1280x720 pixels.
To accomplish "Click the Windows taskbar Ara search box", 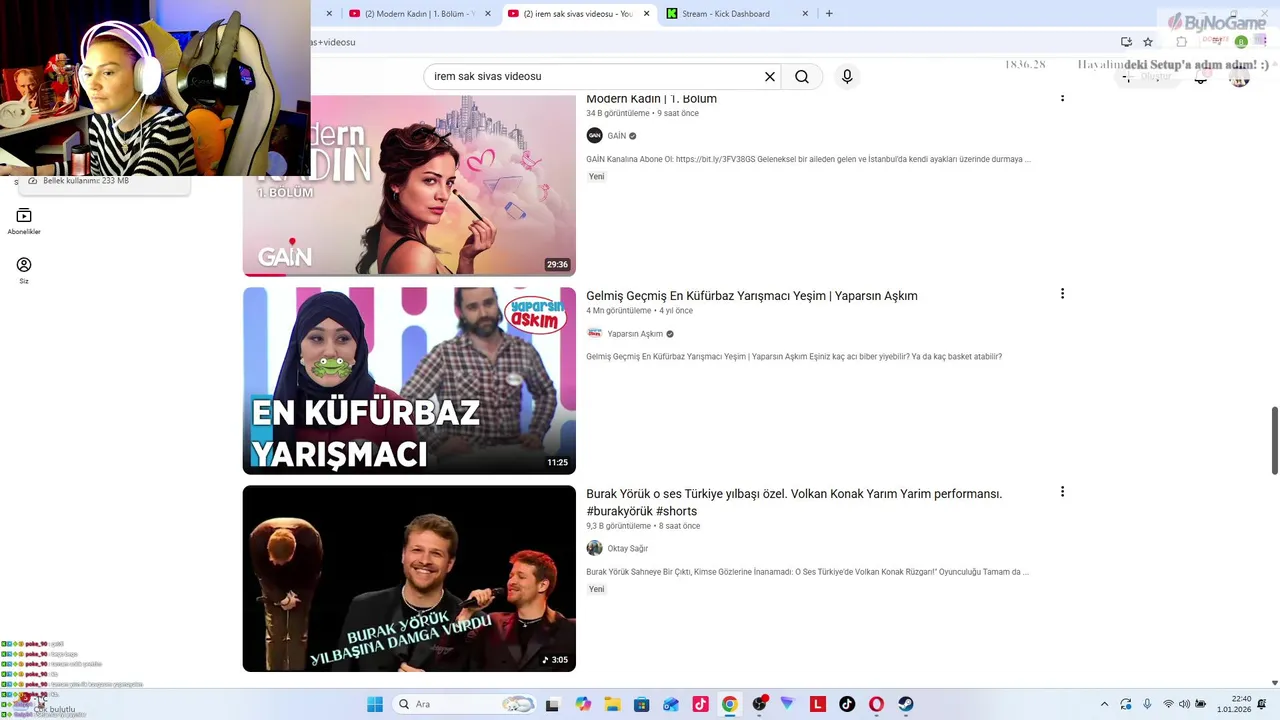I will [x=463, y=704].
